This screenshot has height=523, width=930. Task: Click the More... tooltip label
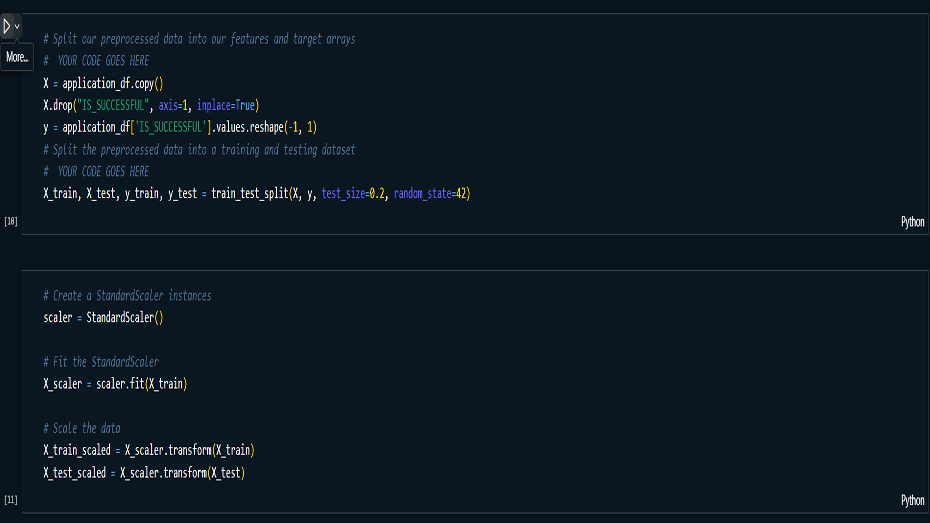(17, 57)
